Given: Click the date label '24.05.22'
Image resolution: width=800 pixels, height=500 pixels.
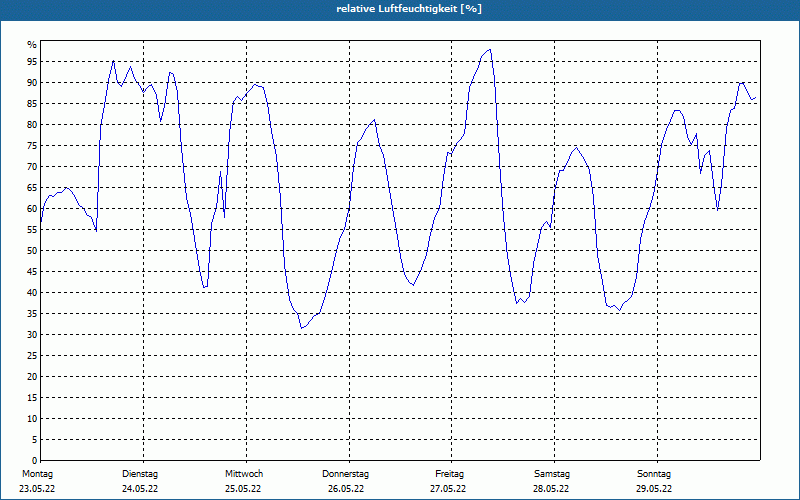Looking at the screenshot, I should [x=140, y=489].
